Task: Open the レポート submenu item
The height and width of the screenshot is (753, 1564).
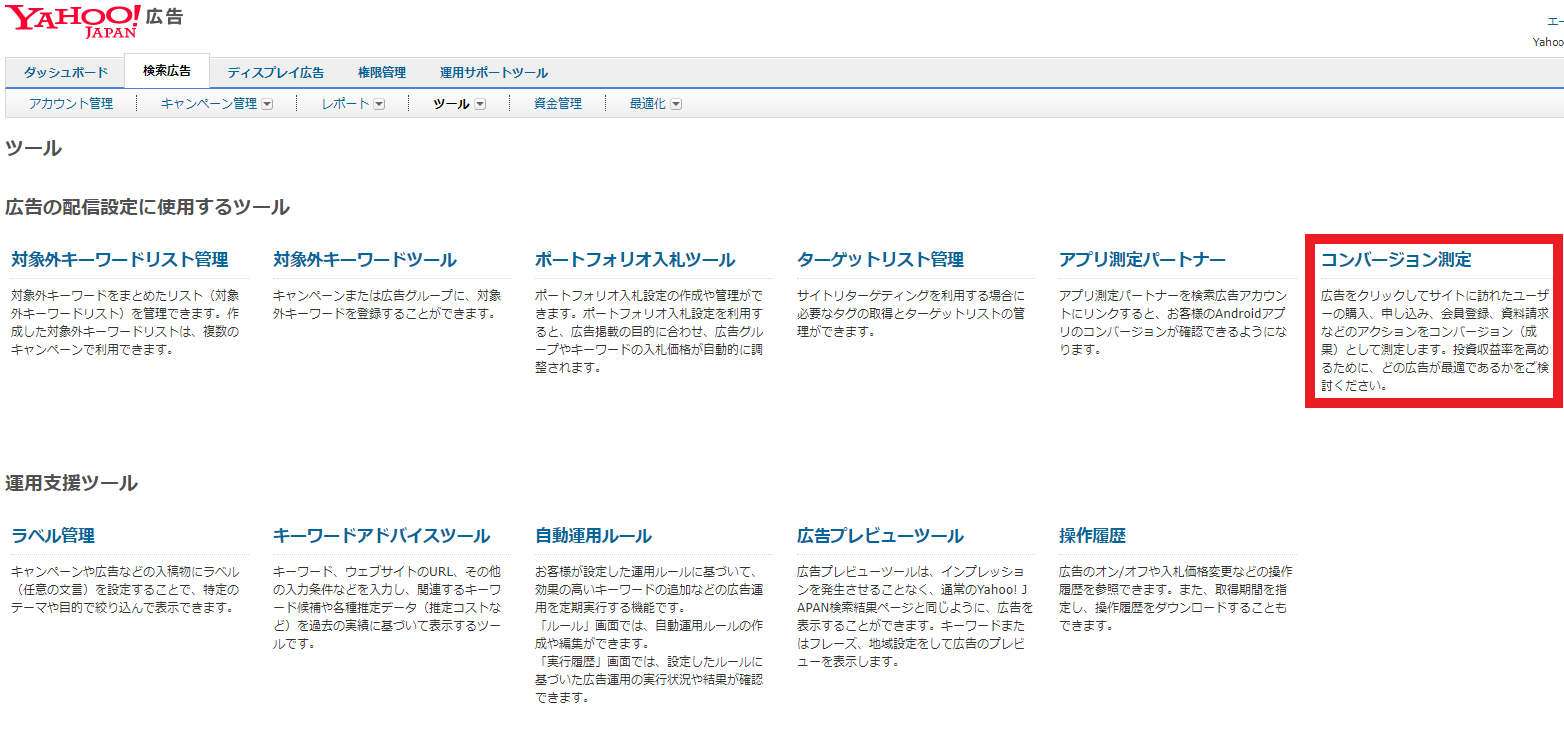Action: 346,104
